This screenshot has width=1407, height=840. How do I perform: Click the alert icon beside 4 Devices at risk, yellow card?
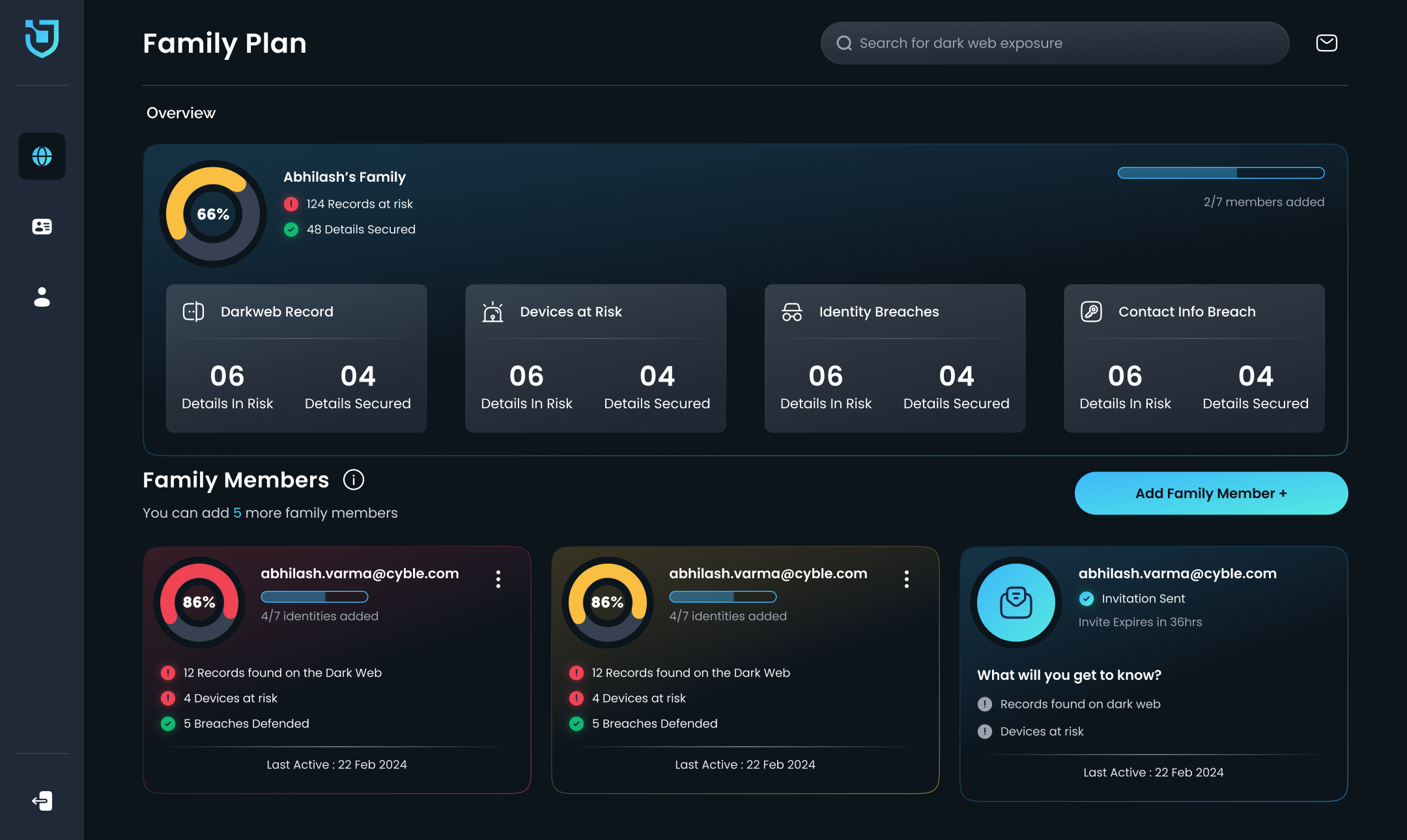click(576, 698)
